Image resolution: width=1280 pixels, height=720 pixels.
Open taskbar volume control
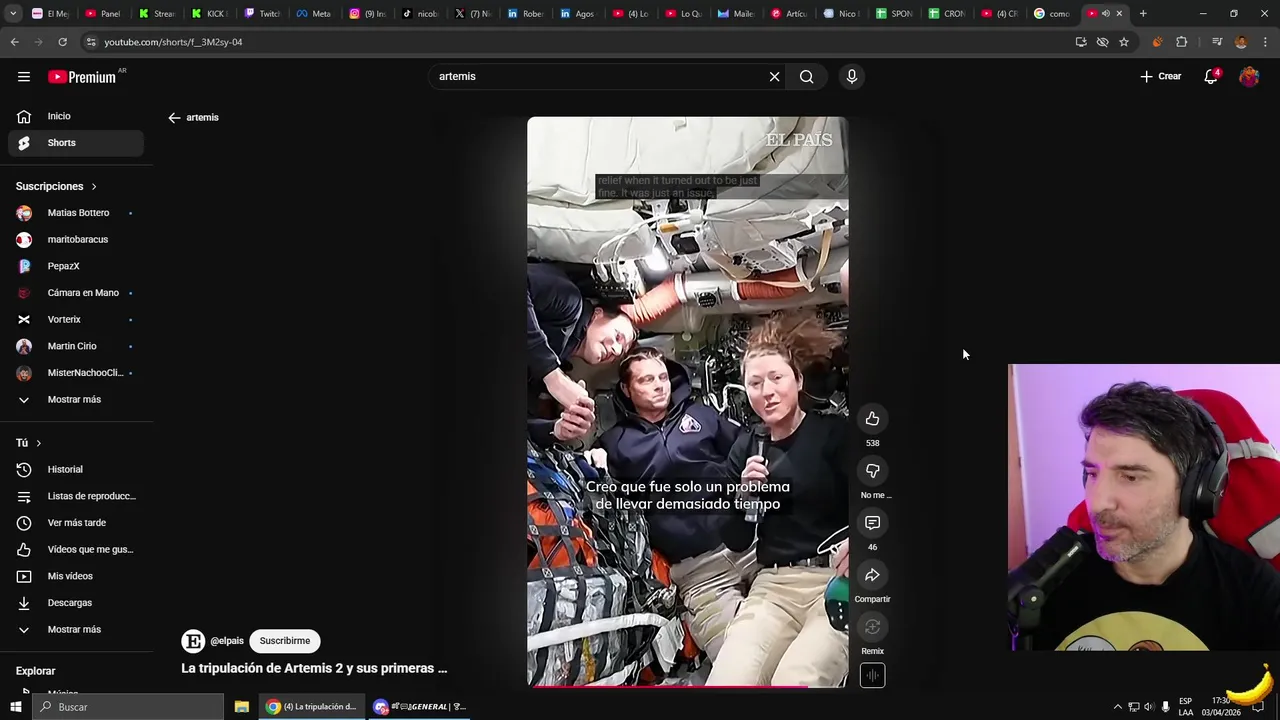pyautogui.click(x=1149, y=707)
